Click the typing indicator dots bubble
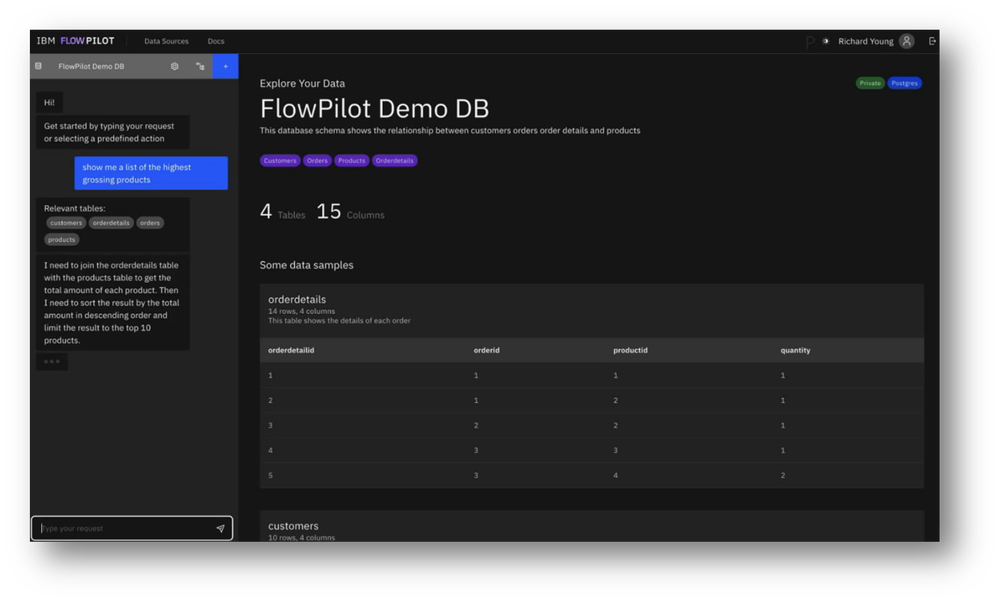This screenshot has width=1000, height=602. 52,362
